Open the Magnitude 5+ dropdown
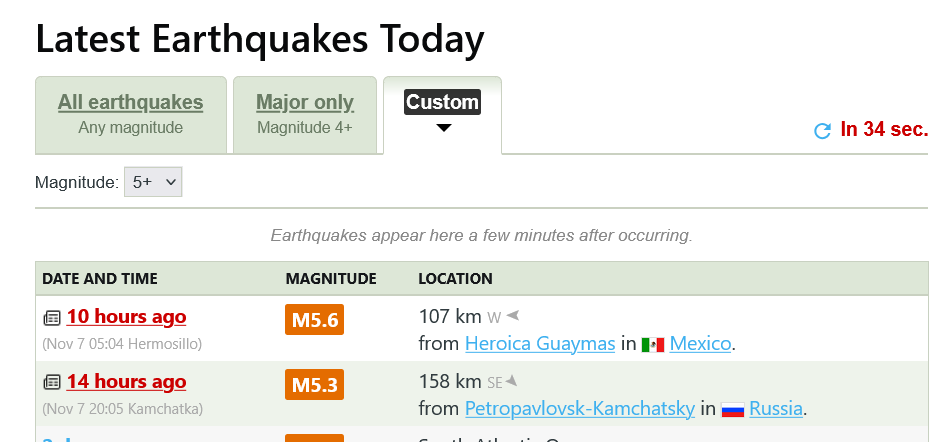This screenshot has height=442, width=952. click(x=153, y=182)
